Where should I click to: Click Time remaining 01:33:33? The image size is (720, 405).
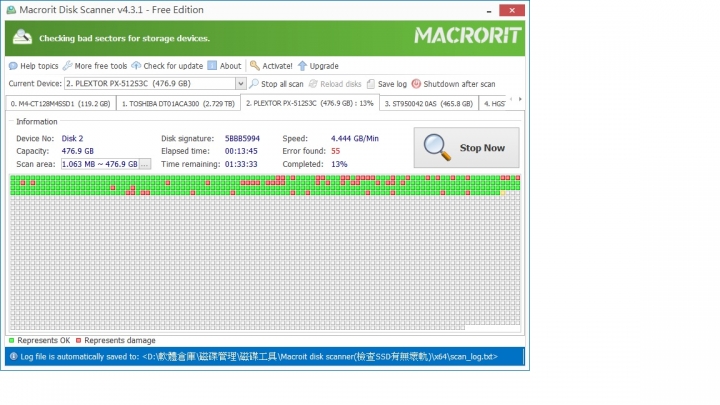tap(241, 164)
